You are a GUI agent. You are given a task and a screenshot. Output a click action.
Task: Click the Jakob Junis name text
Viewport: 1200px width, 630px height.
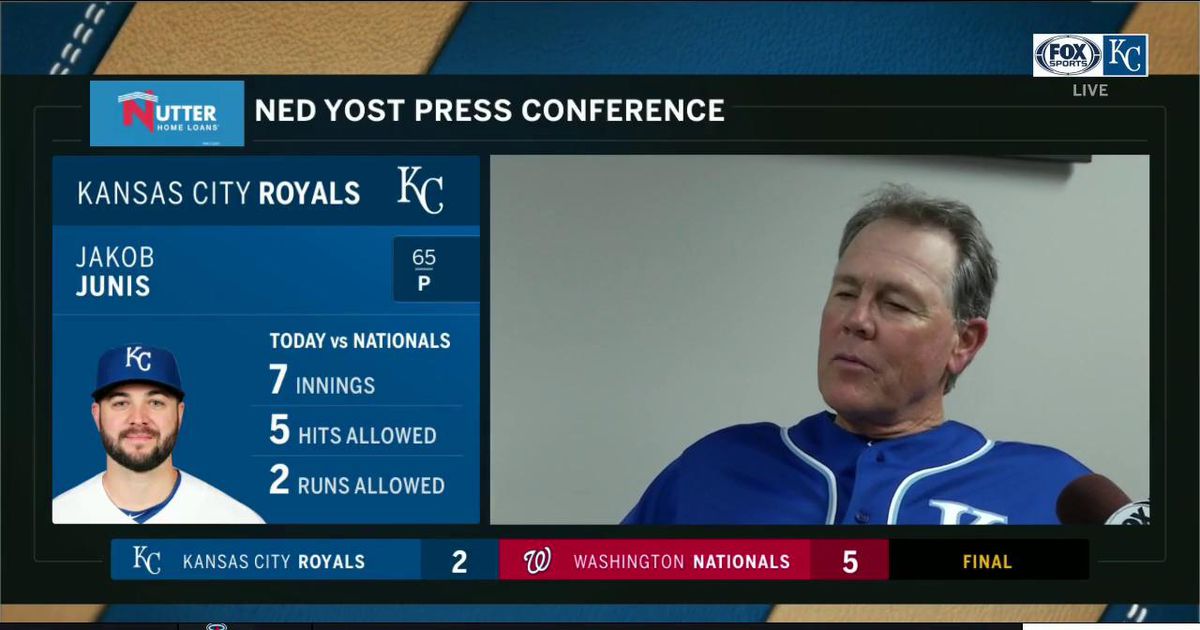pyautogui.click(x=115, y=272)
